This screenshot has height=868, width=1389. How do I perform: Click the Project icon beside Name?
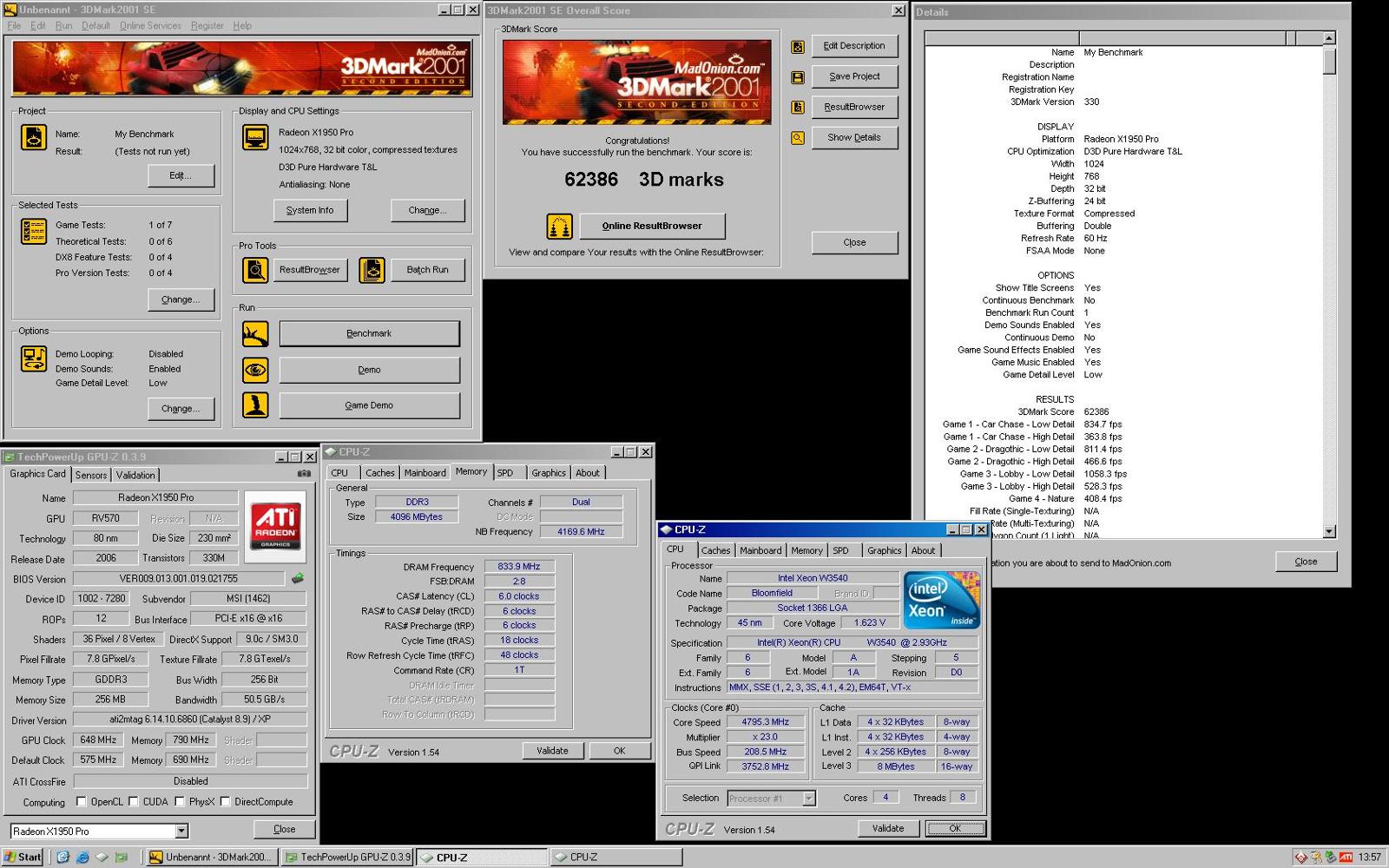pos(34,137)
